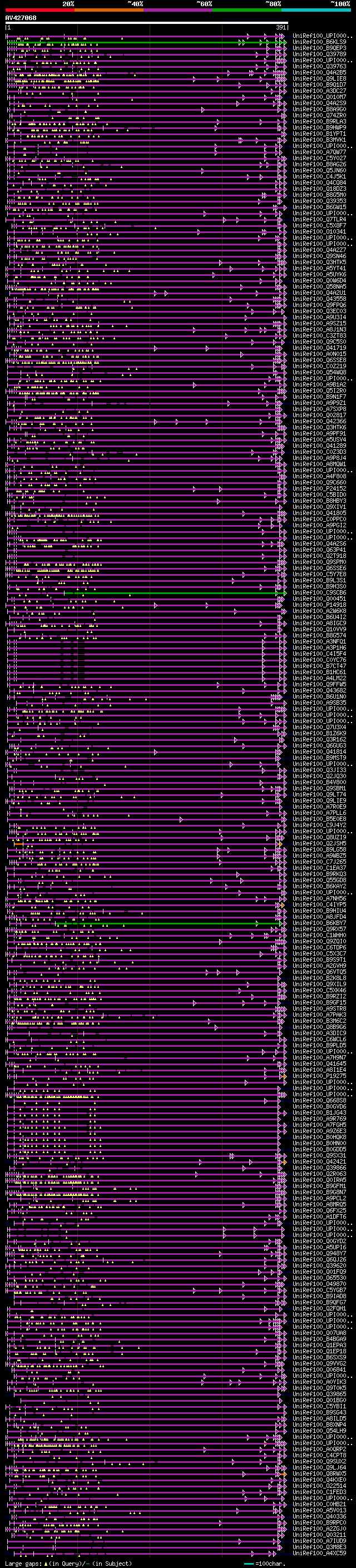Select label UniRef100_B9MST9
The width and height of the screenshot is (356, 1568).
click(319, 758)
